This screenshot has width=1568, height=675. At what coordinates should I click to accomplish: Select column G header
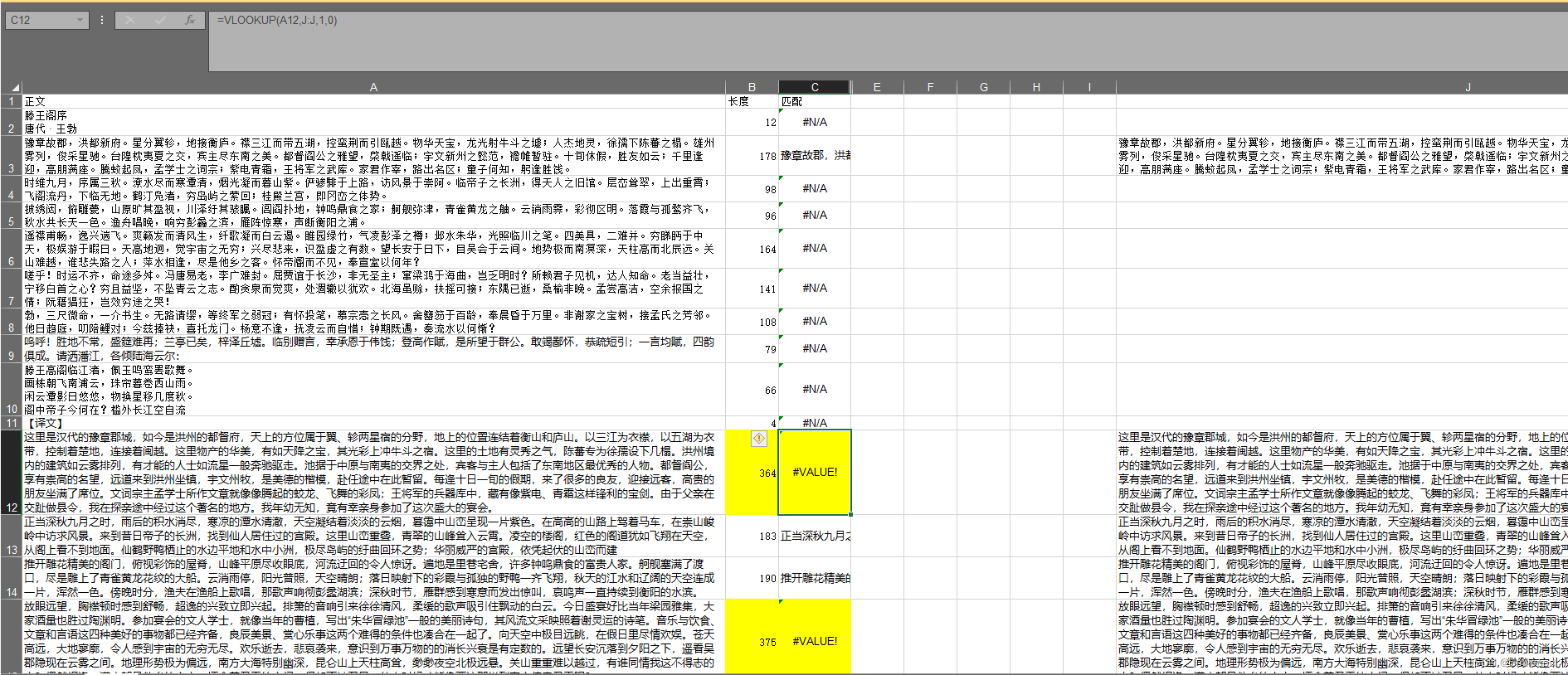click(x=983, y=87)
